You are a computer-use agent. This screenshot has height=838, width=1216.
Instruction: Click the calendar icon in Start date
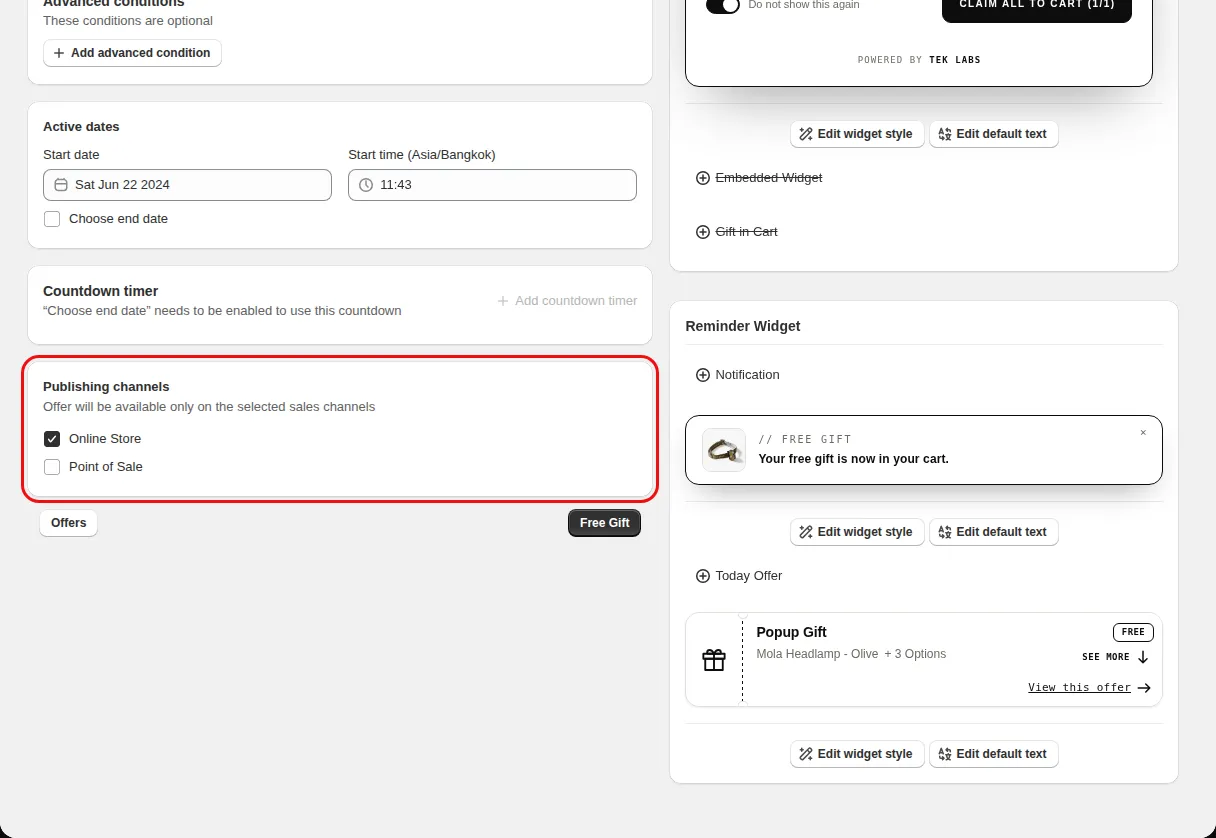pos(61,185)
